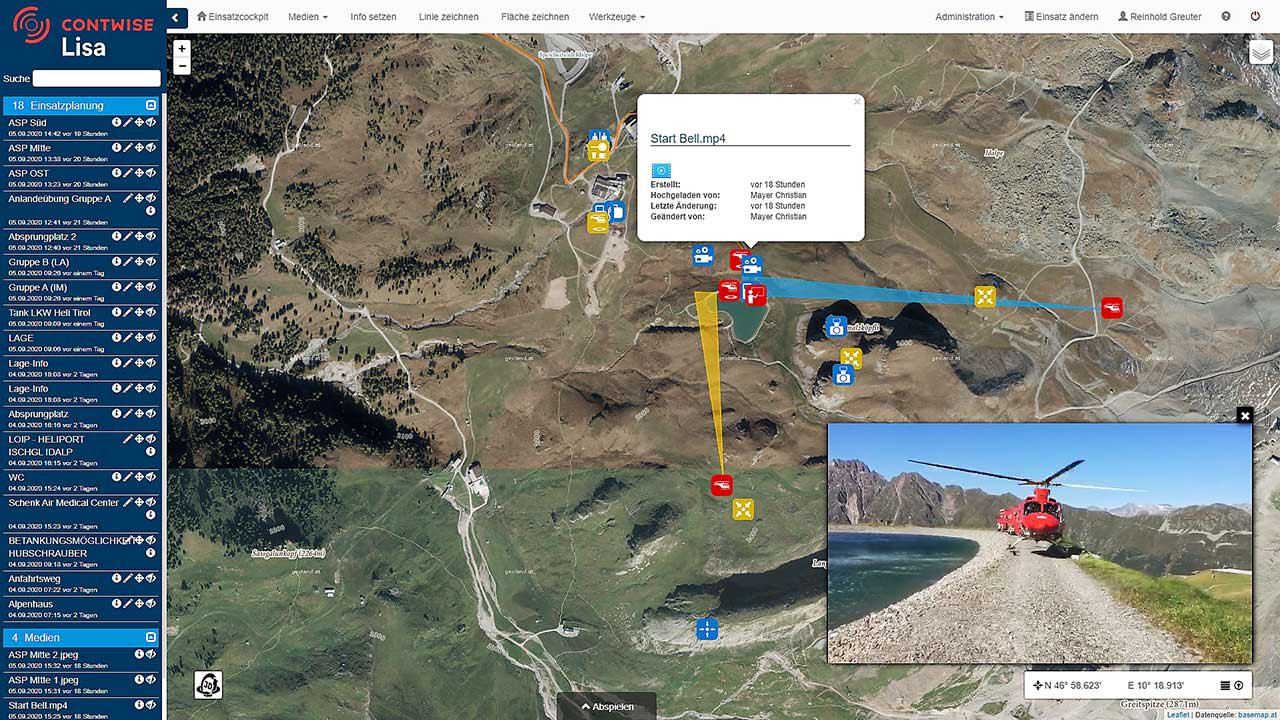
Task: Close the Start Bell.mp4 popup
Action: coord(856,101)
